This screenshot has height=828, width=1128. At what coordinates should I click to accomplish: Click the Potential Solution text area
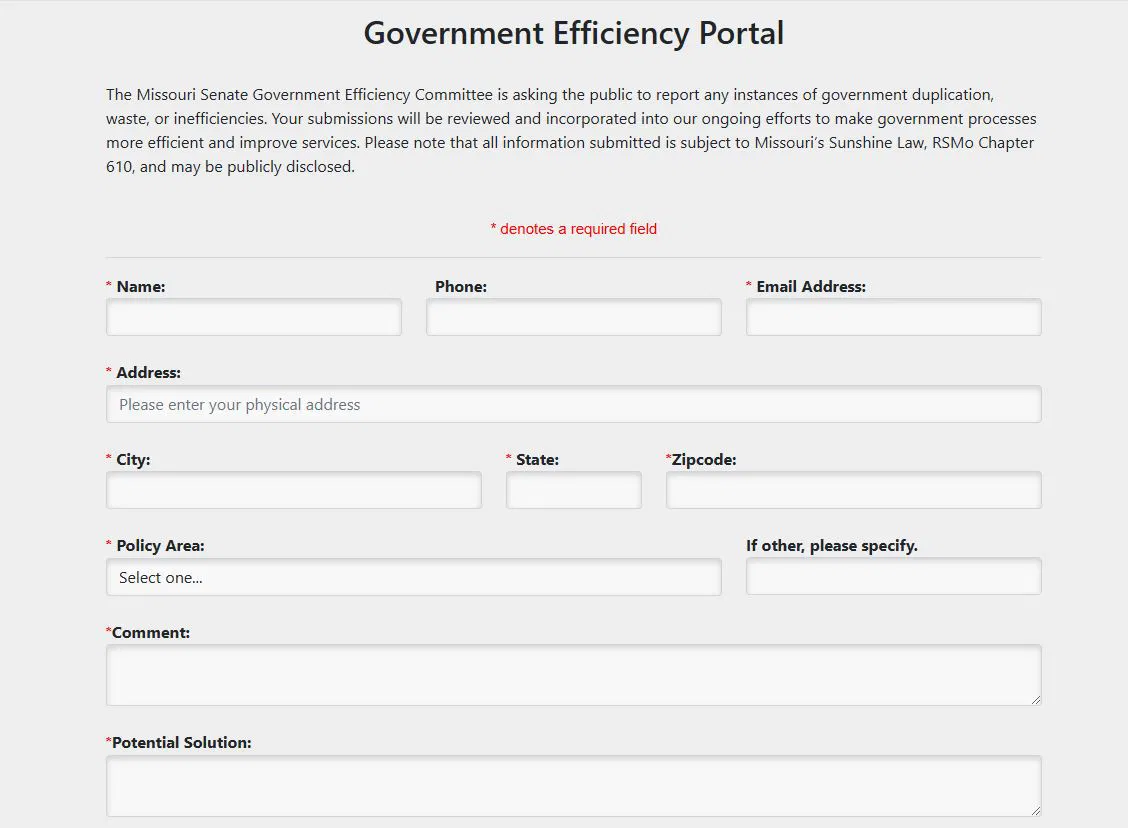[x=573, y=786]
